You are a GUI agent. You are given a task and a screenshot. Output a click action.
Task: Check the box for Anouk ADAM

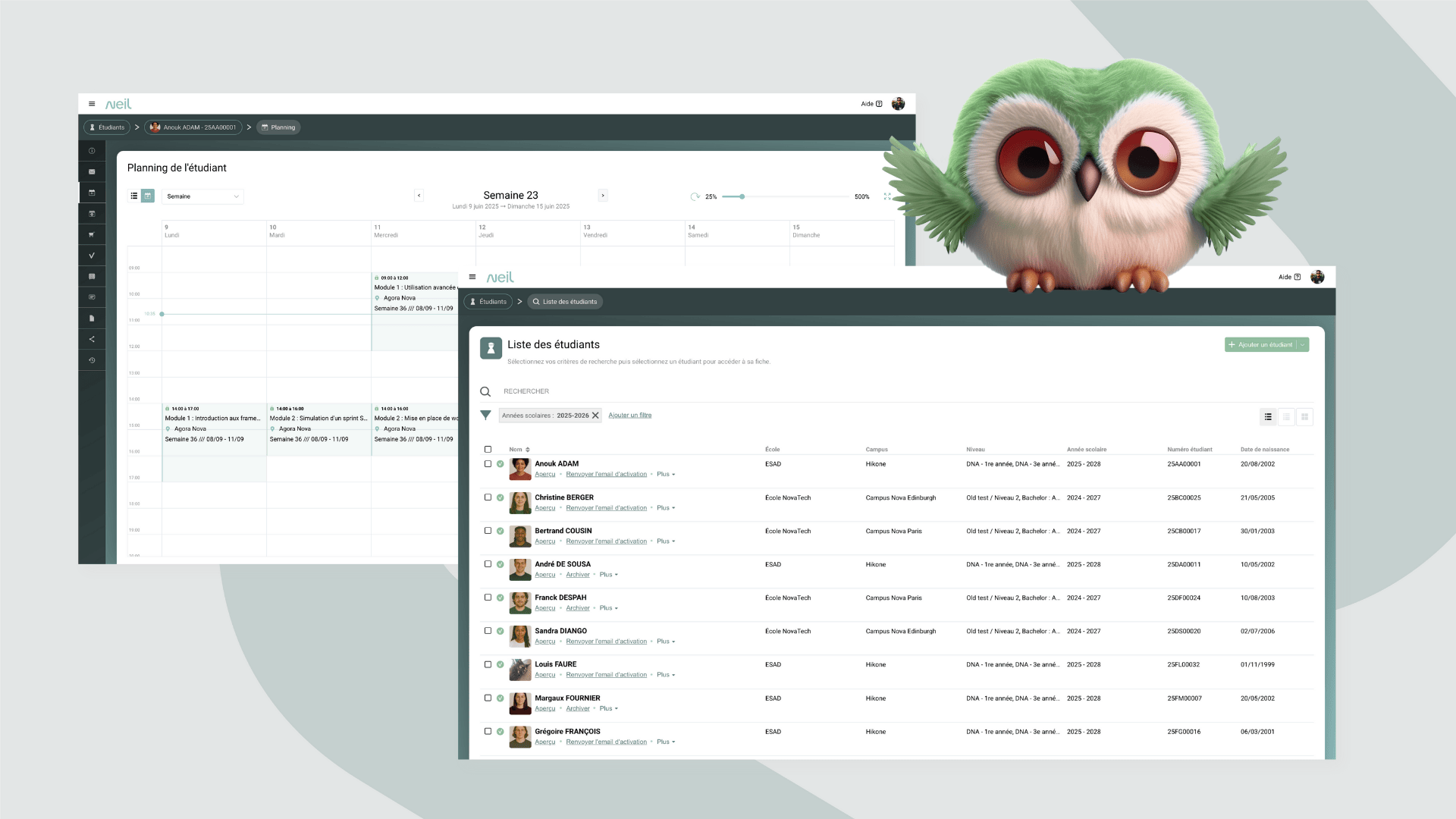pyautogui.click(x=488, y=464)
